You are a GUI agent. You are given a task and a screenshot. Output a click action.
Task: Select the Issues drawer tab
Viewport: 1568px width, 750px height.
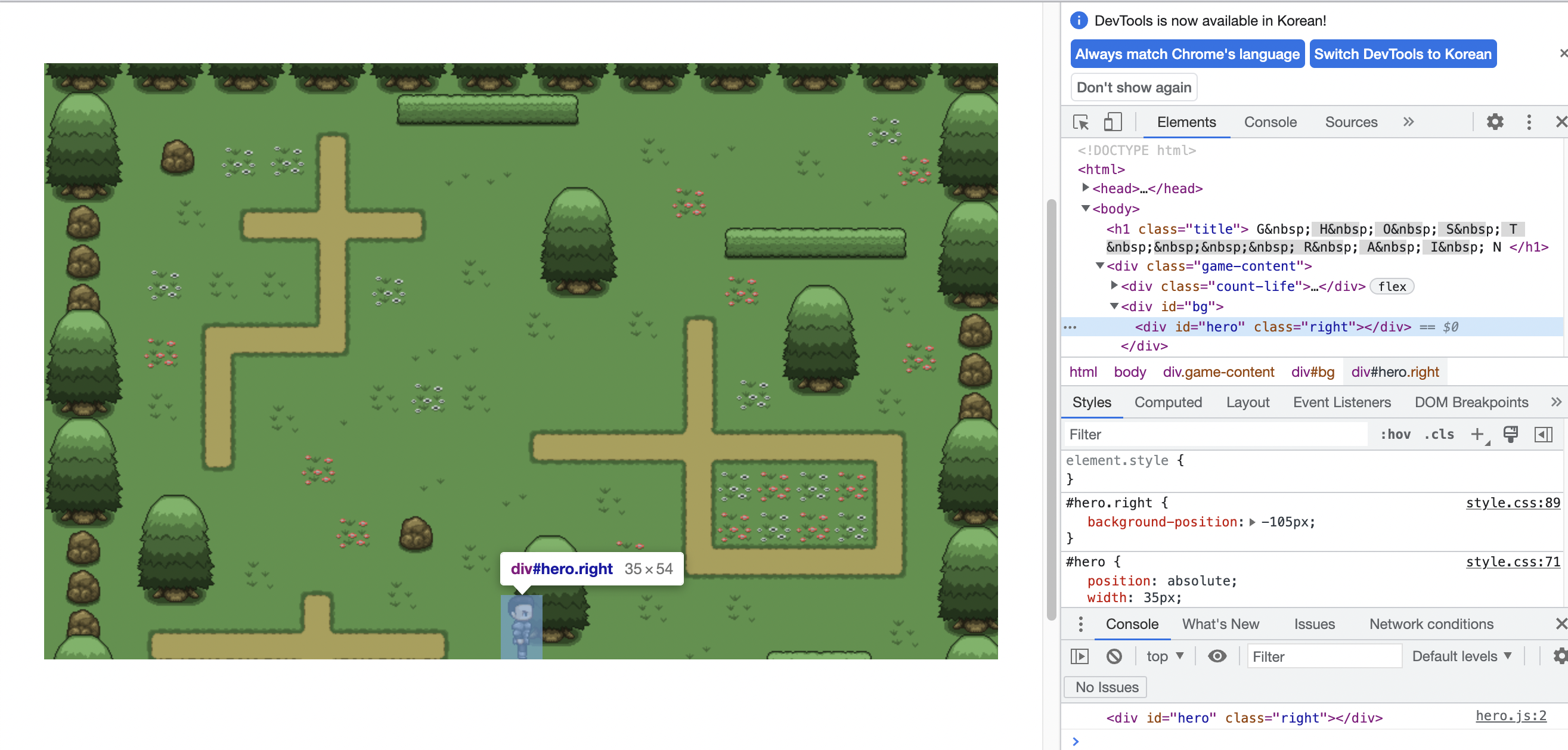pos(1314,624)
